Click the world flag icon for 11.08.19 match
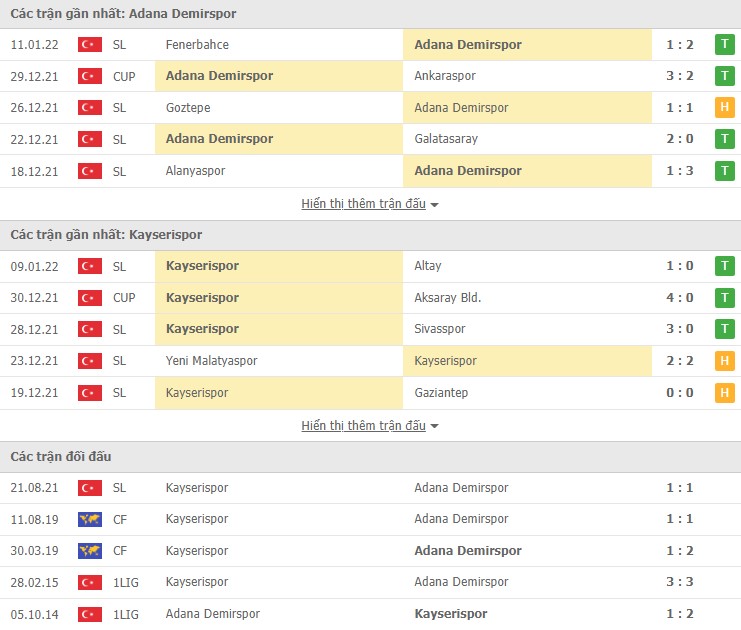 pos(90,519)
